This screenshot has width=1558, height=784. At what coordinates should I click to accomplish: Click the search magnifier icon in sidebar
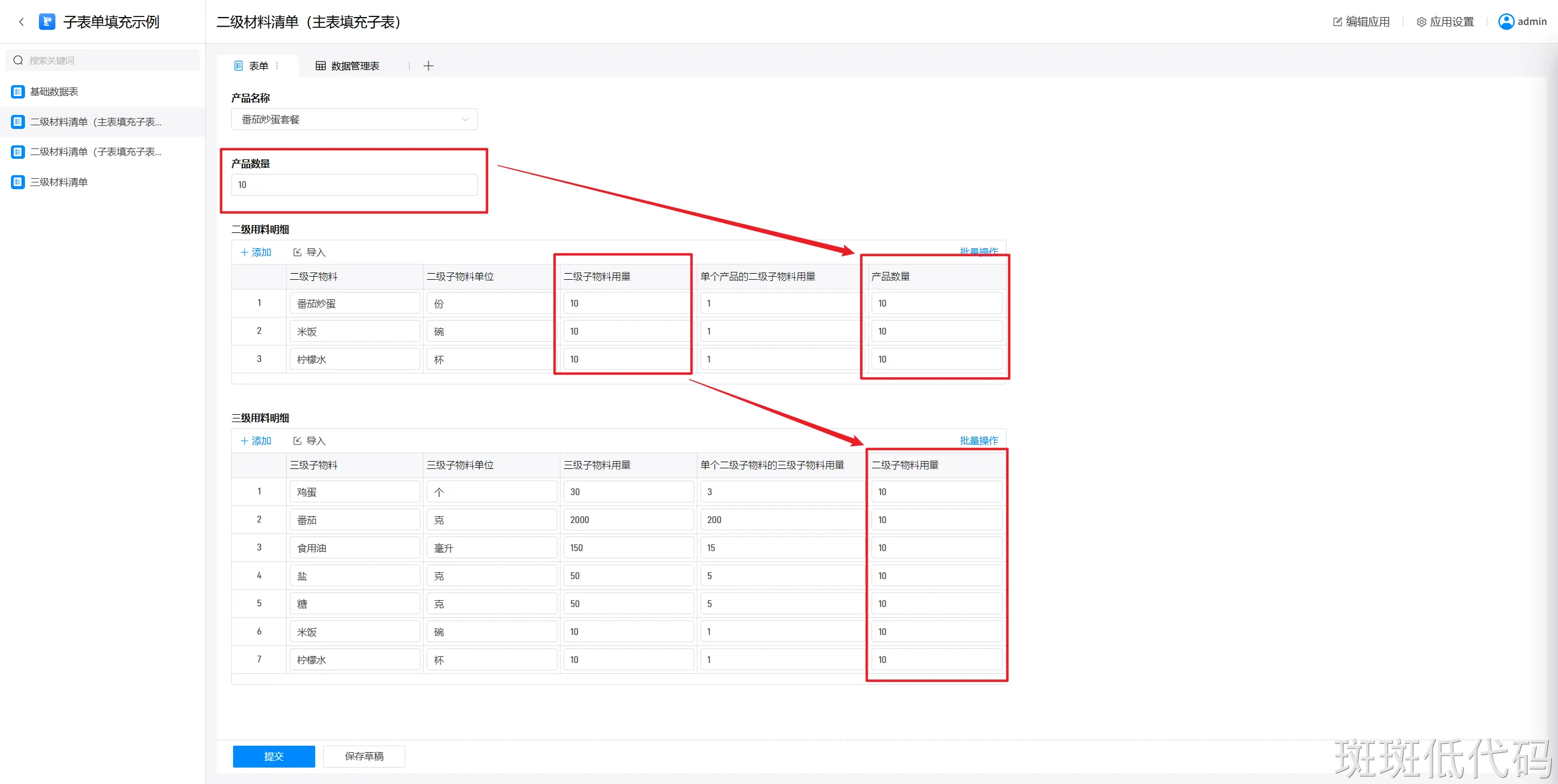[x=18, y=60]
